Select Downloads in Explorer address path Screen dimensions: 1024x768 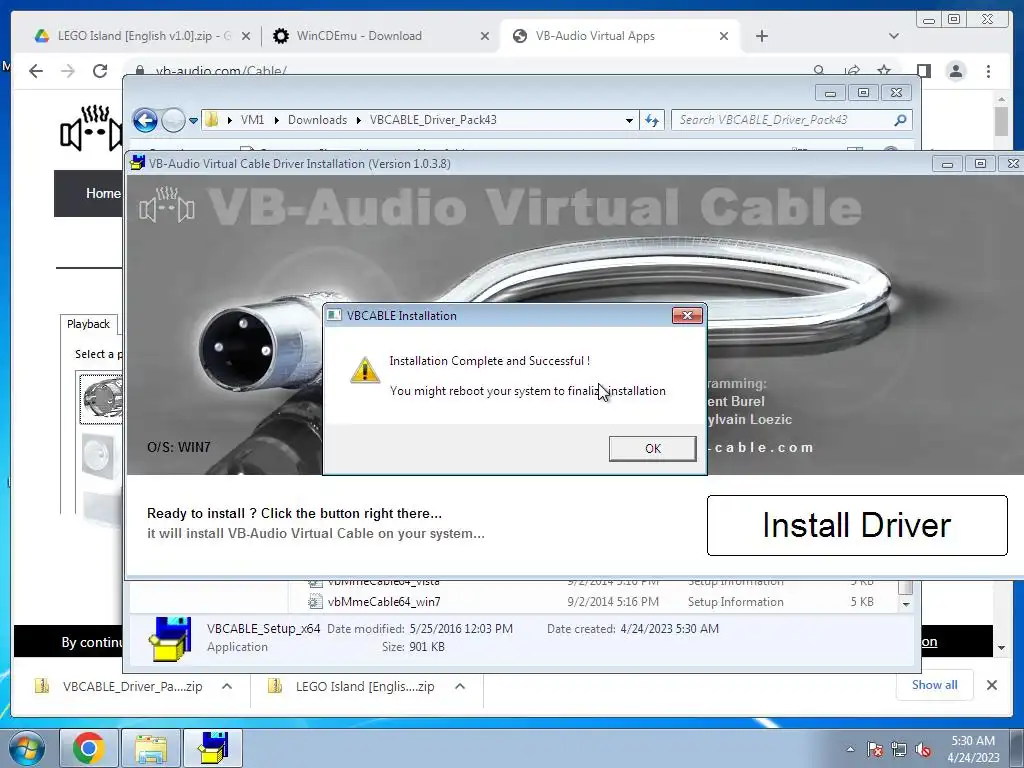click(317, 120)
